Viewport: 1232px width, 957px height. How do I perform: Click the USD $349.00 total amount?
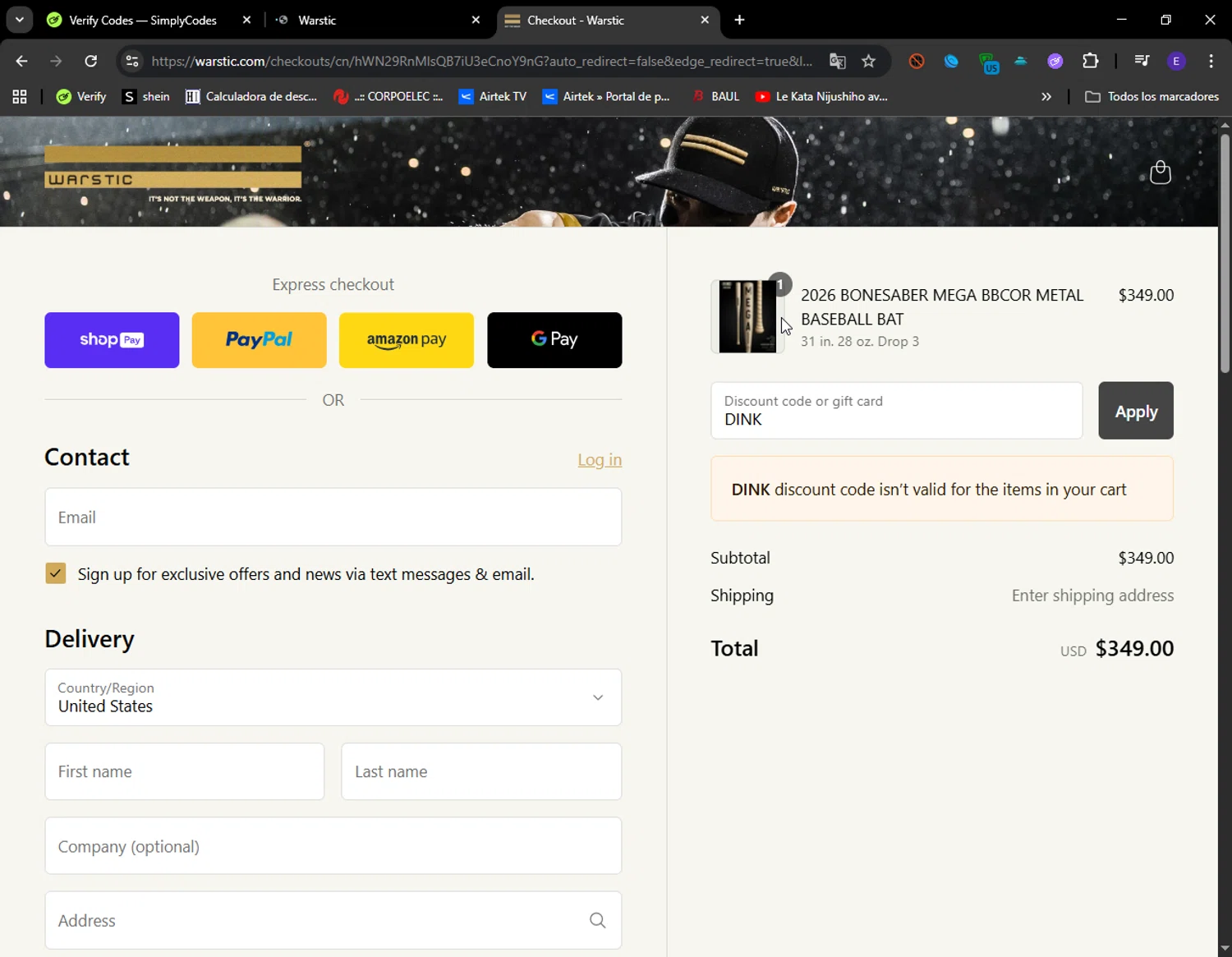pyautogui.click(x=1117, y=649)
